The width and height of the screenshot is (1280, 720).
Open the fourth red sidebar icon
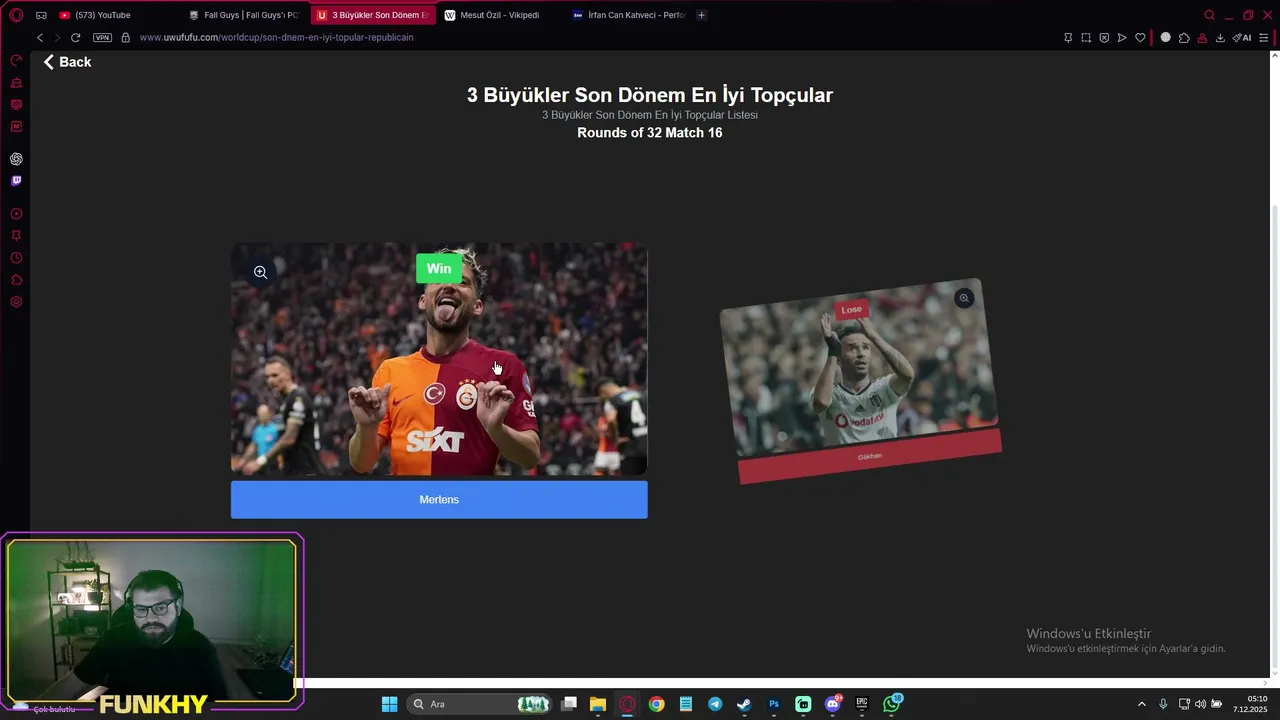click(16, 127)
